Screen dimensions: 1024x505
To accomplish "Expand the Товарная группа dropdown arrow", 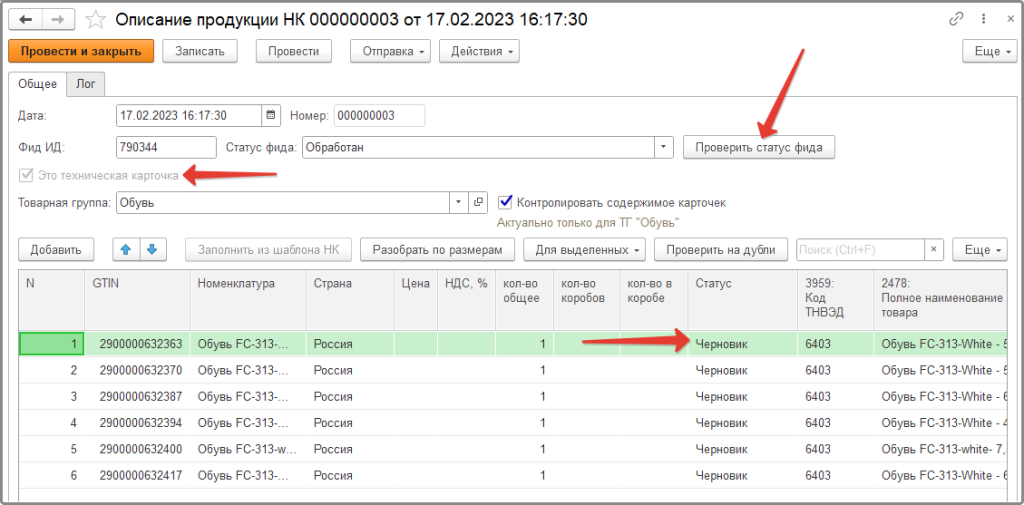I will pyautogui.click(x=459, y=203).
